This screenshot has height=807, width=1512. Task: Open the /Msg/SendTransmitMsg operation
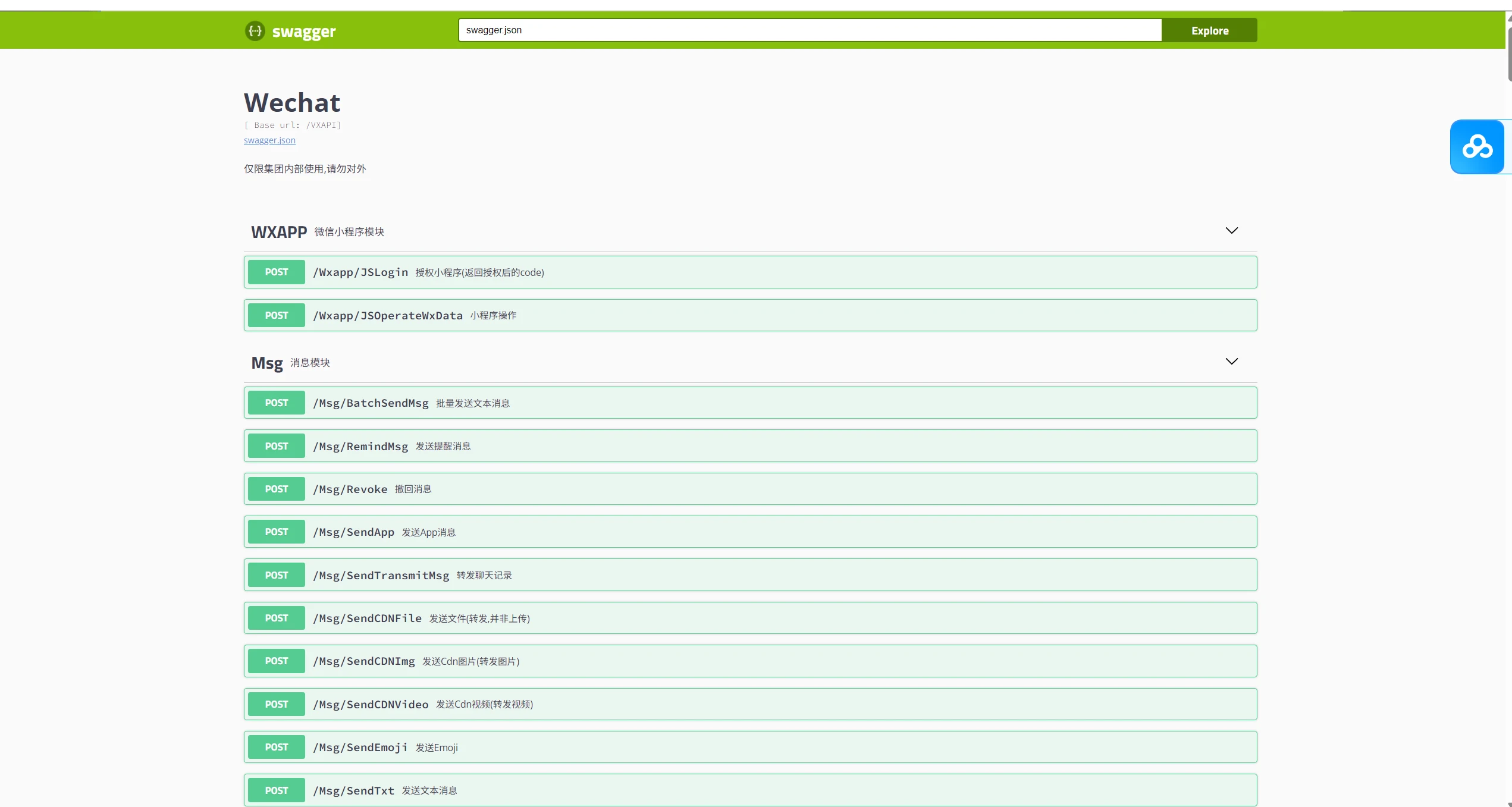tap(381, 576)
